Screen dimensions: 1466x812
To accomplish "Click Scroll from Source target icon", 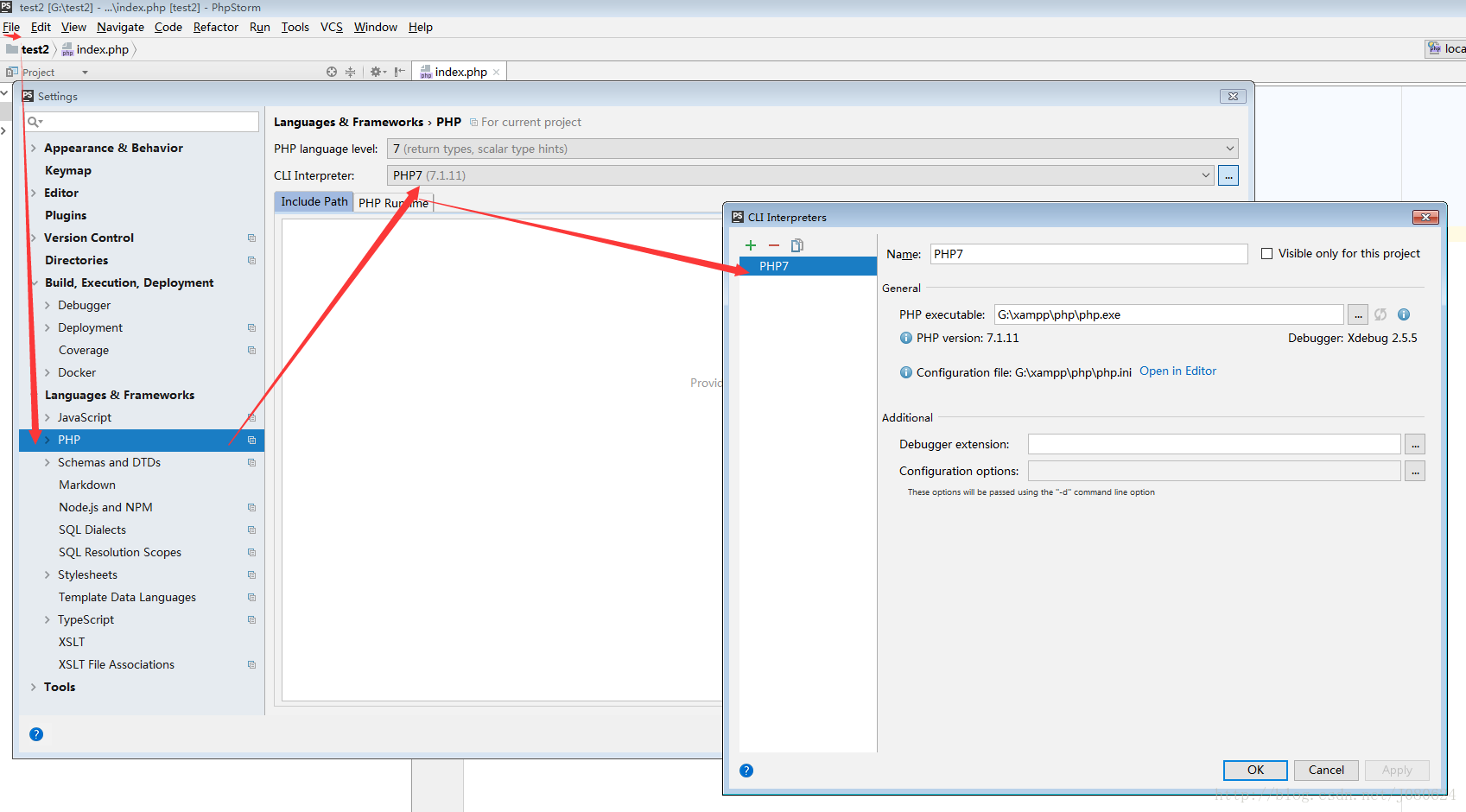I will point(332,72).
